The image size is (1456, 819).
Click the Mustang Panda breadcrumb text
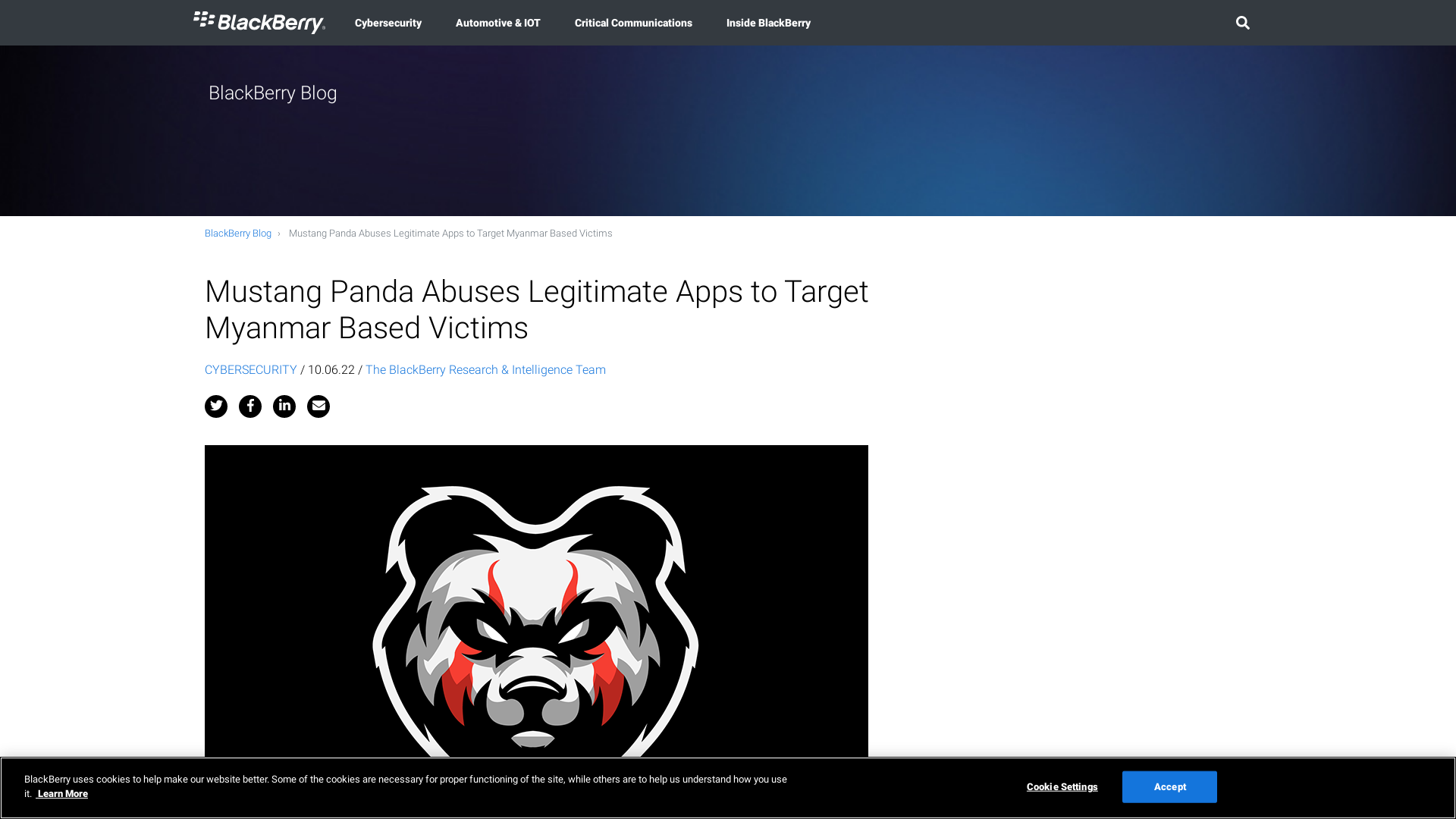450,233
